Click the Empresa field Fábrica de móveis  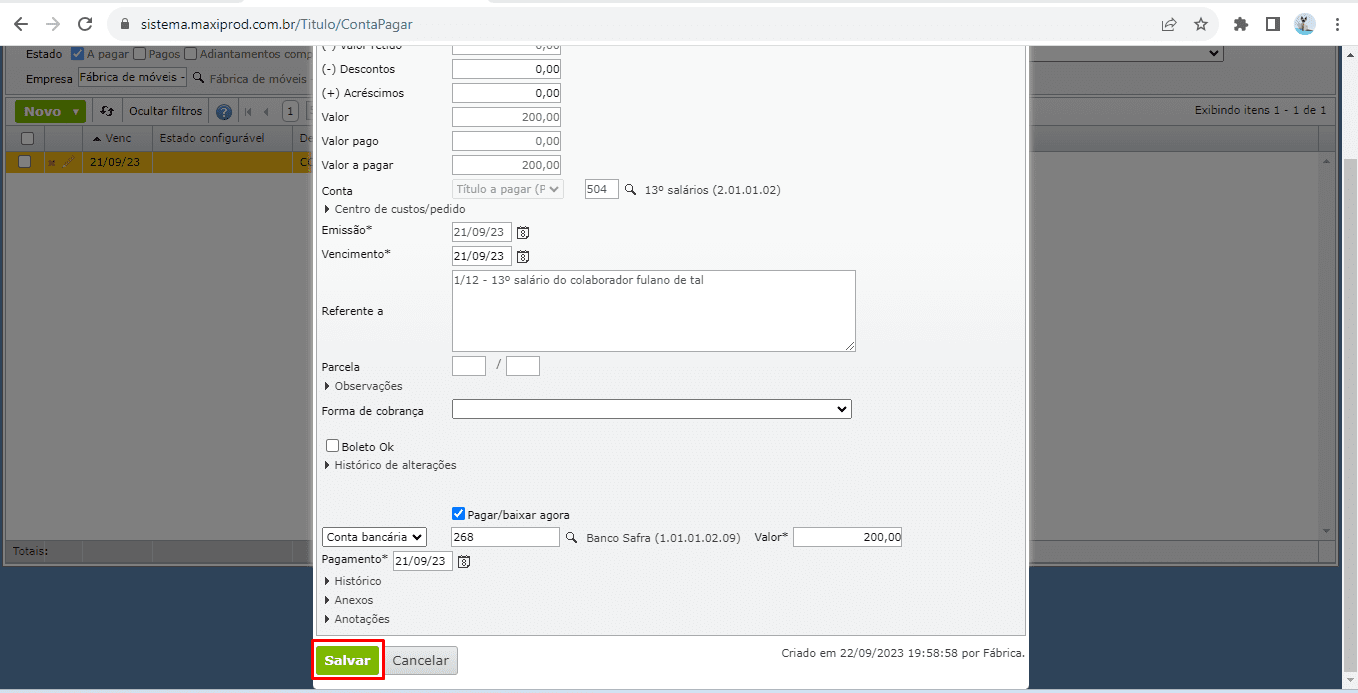tap(133, 77)
